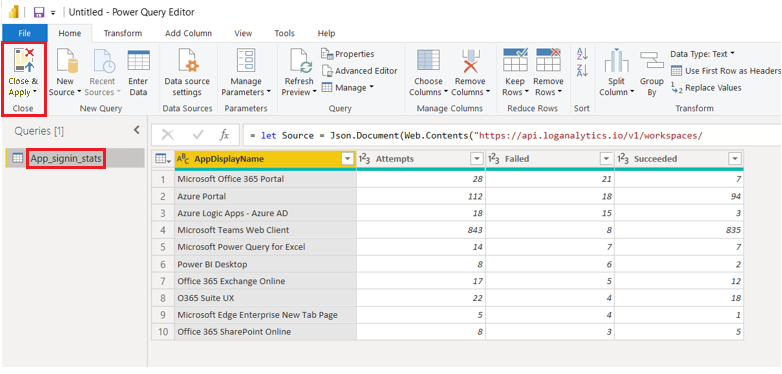Open the Help tab
Image resolution: width=782 pixels, height=374 pixels.
326,33
